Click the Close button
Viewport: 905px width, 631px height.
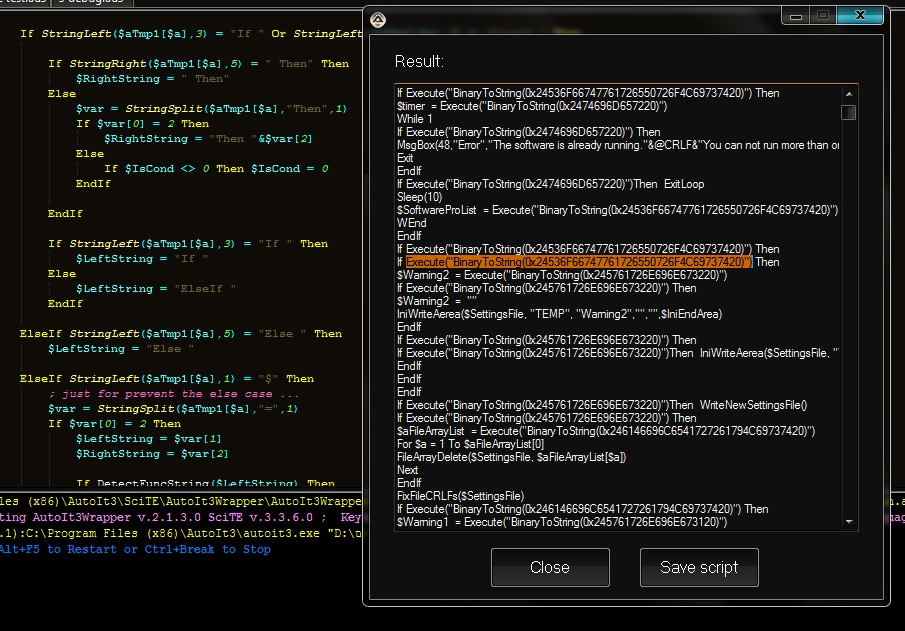550,567
